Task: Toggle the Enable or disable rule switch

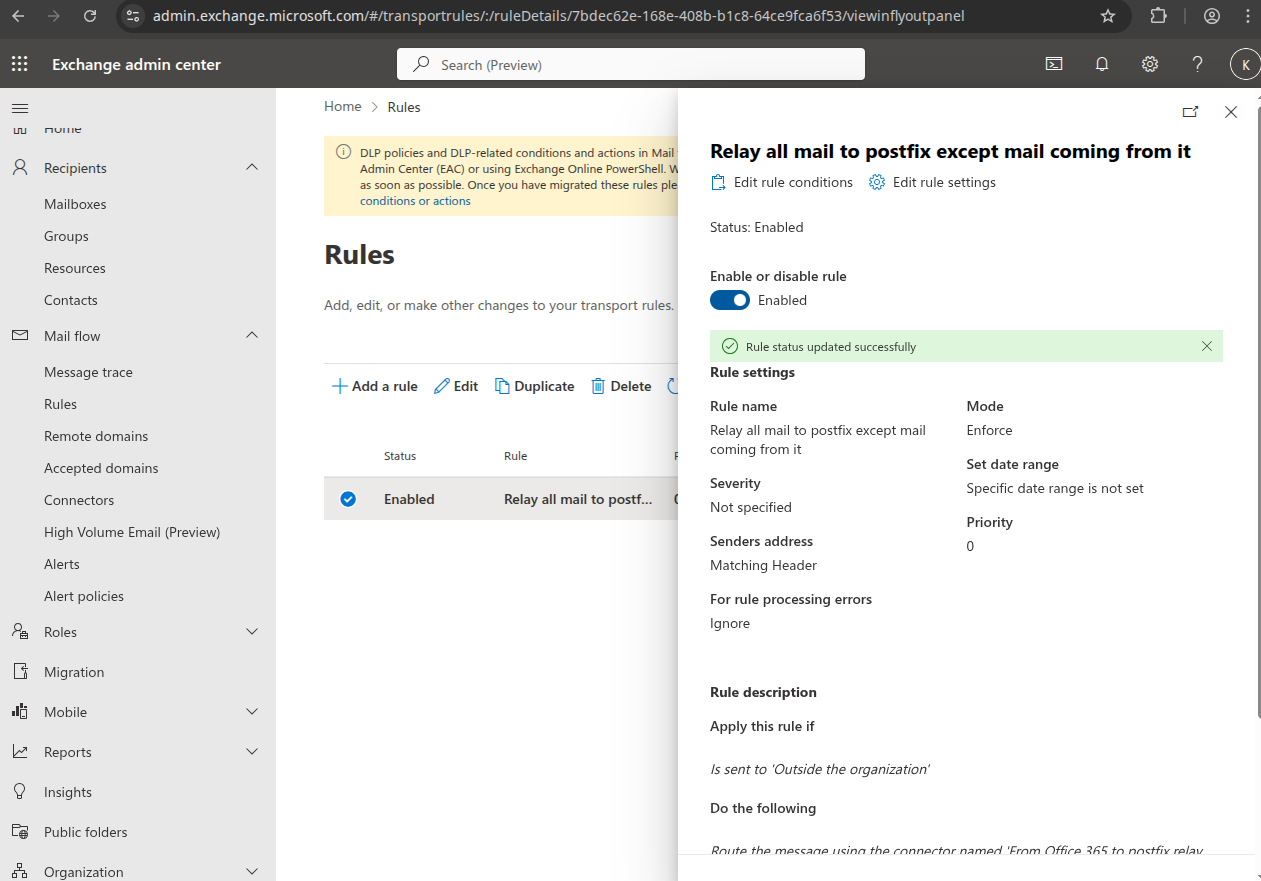Action: pos(730,300)
